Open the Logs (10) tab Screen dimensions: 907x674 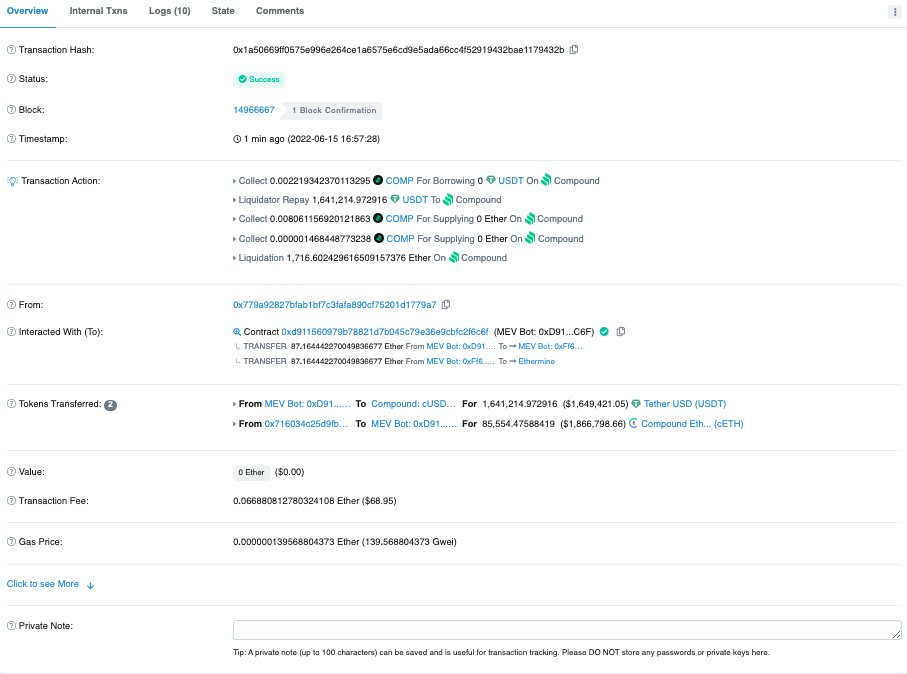169,11
